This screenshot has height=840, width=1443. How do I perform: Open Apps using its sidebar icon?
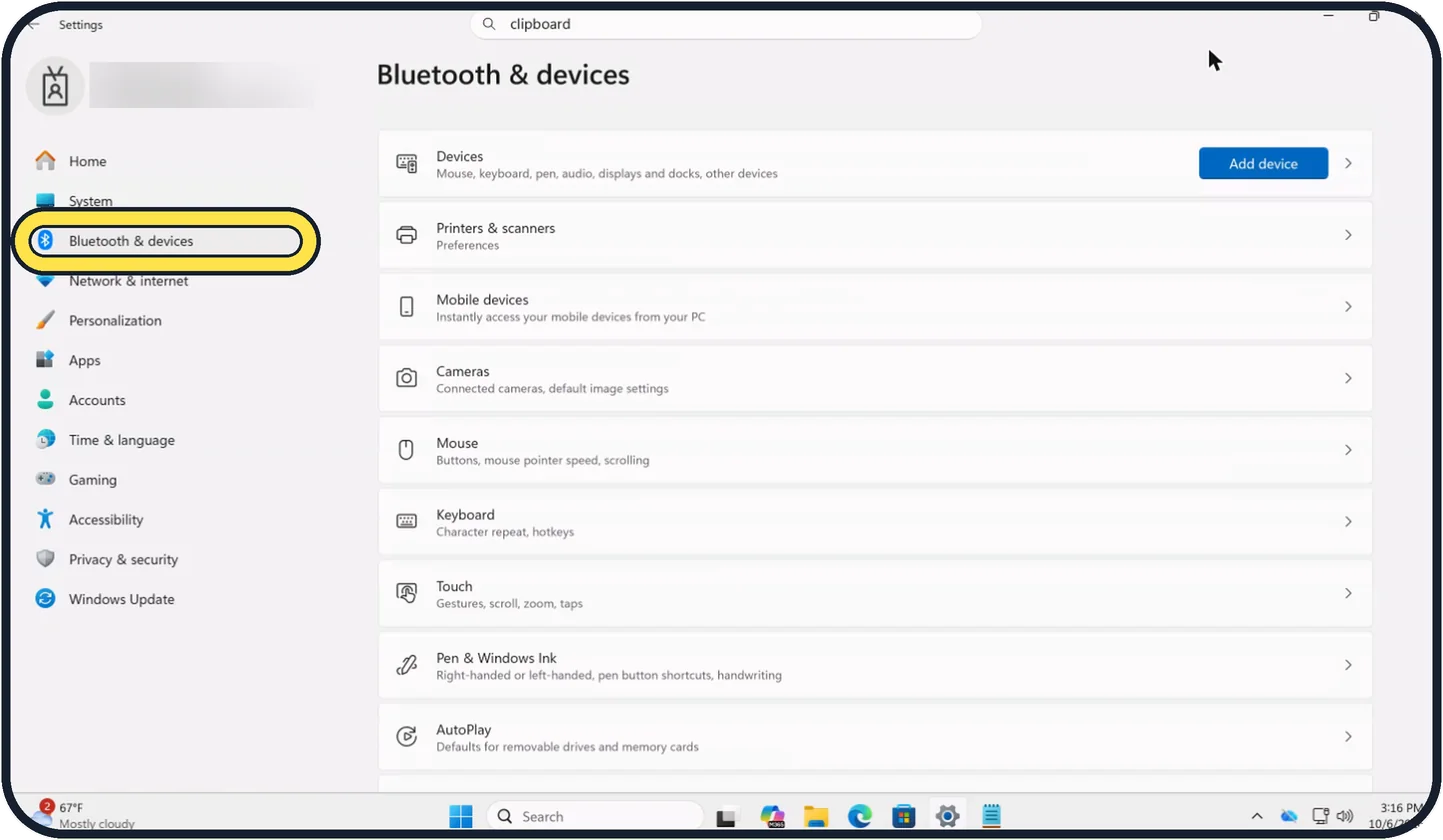tap(45, 360)
